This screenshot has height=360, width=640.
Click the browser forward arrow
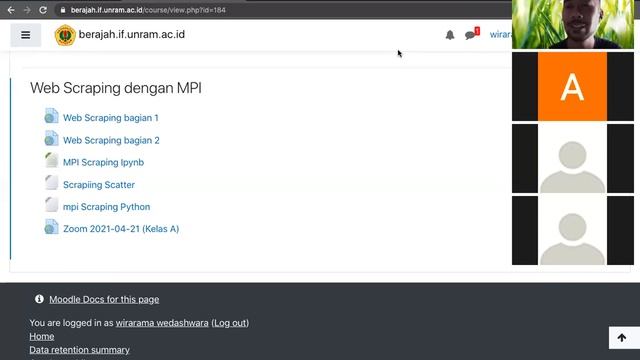(x=27, y=10)
